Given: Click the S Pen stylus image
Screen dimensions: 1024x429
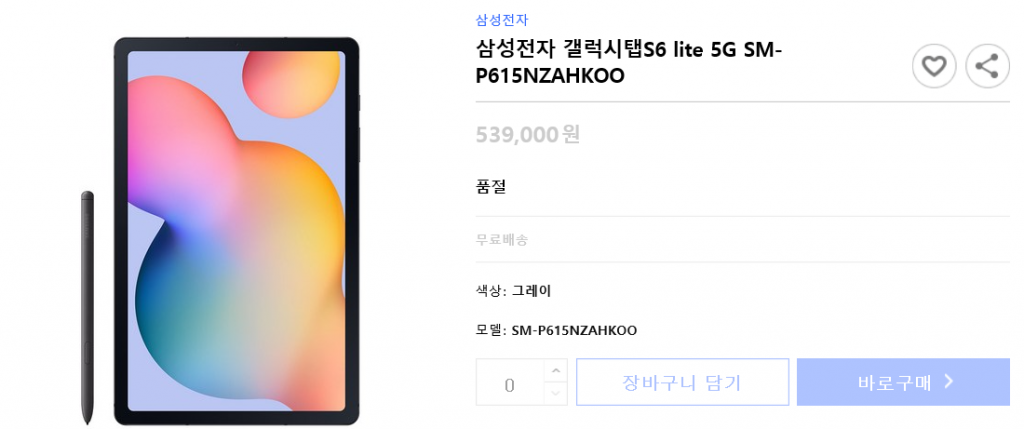Looking at the screenshot, I should (87, 308).
